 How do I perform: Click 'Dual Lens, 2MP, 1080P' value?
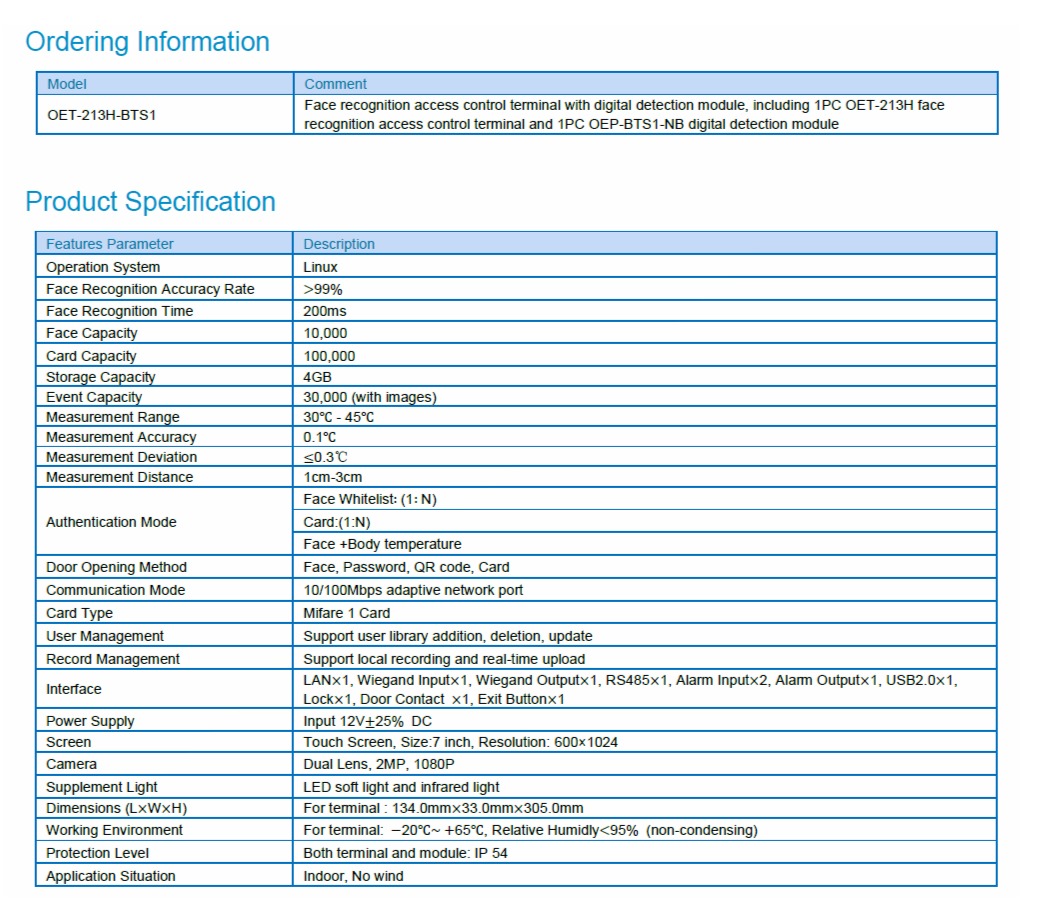point(379,764)
